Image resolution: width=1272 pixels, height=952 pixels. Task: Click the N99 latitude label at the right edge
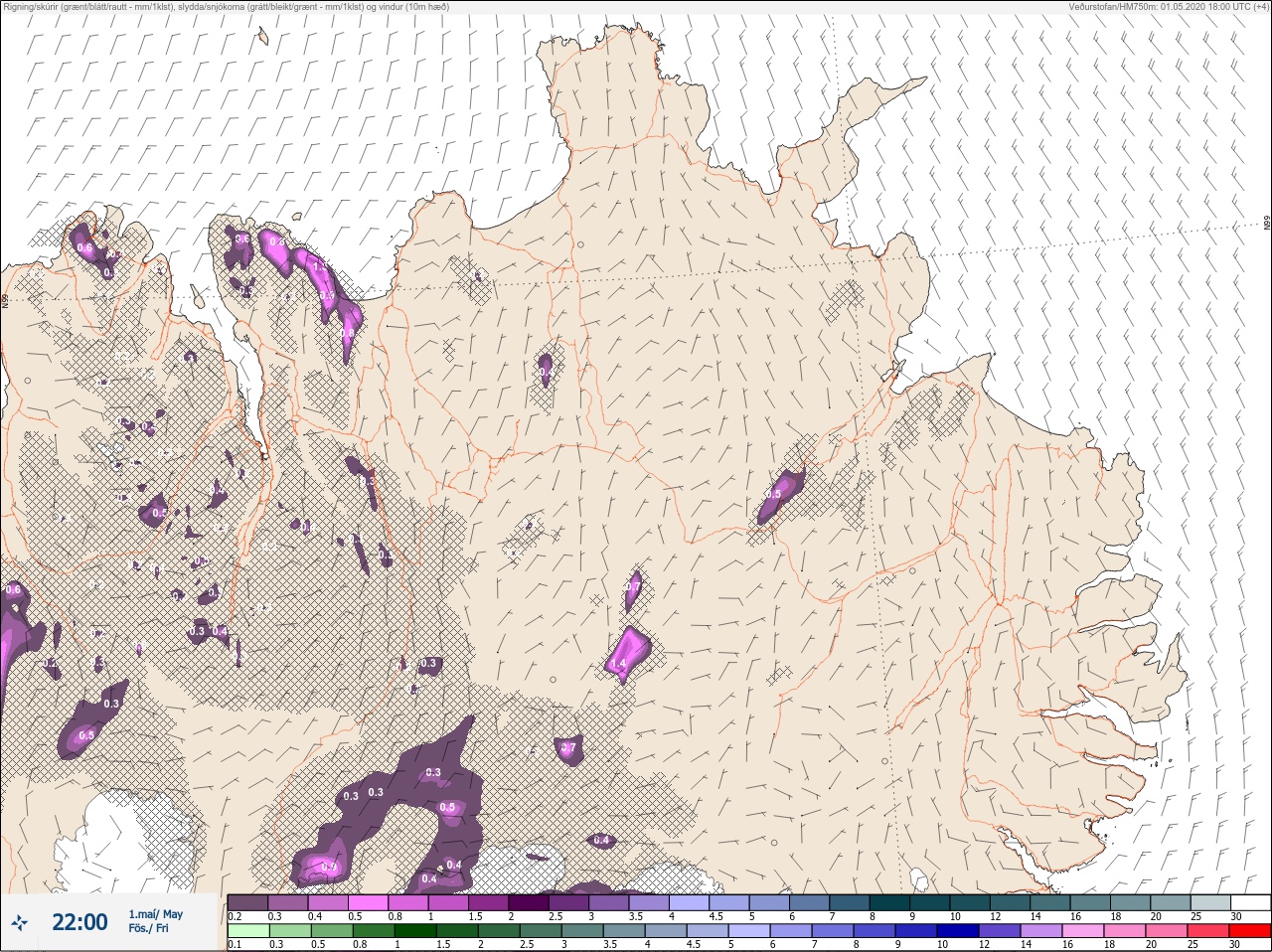[x=1267, y=225]
